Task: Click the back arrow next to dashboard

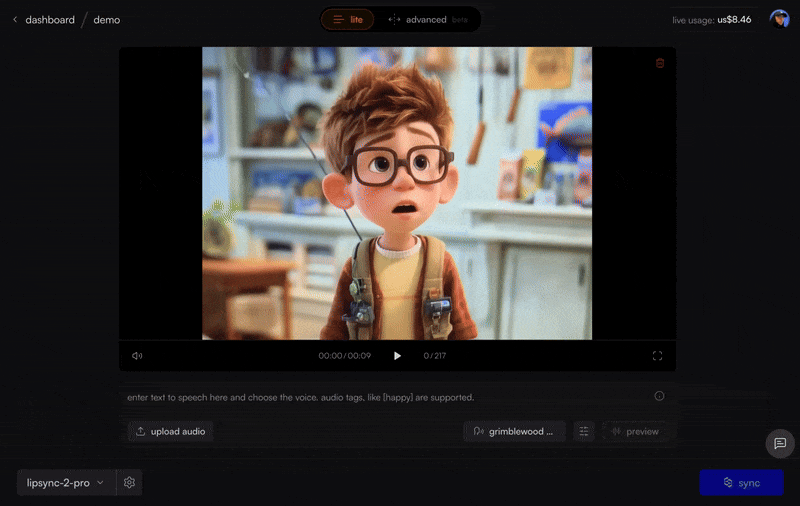Action: click(x=15, y=20)
